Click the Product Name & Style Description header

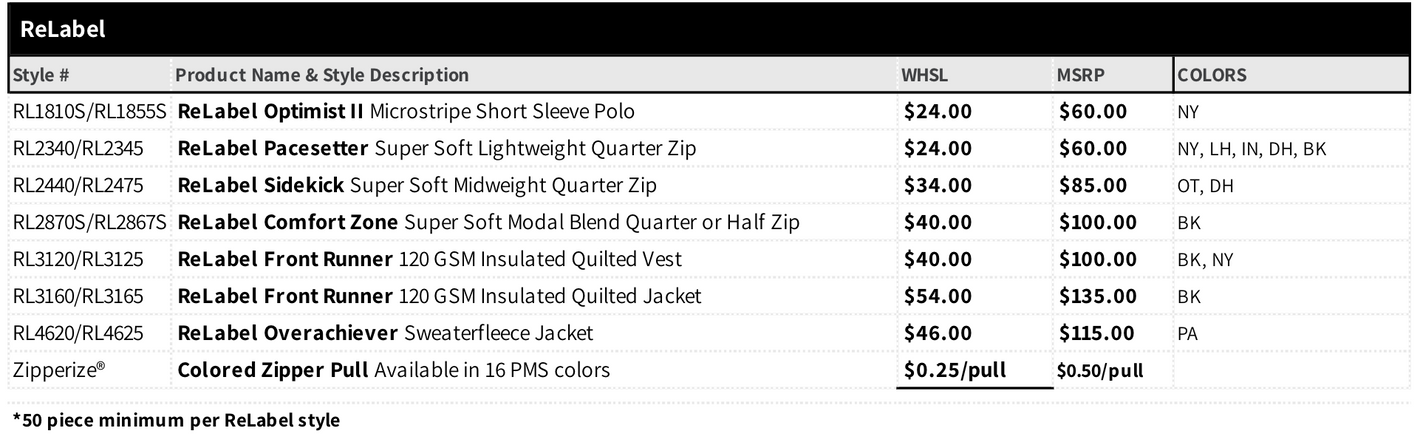tap(322, 75)
